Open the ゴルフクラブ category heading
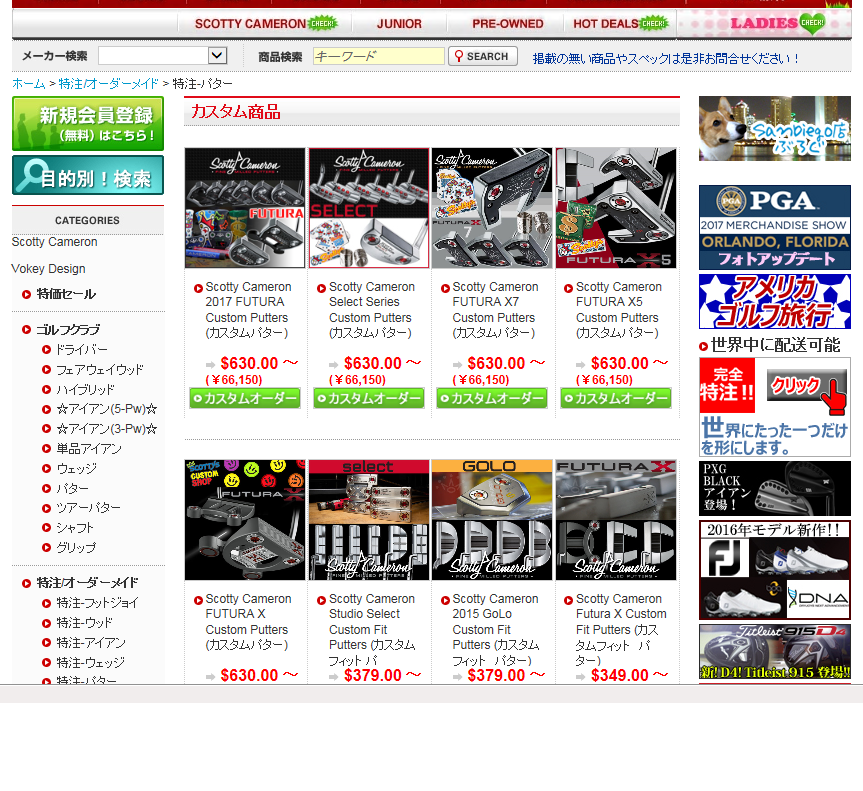Viewport: 863px width, 791px height. click(x=68, y=330)
